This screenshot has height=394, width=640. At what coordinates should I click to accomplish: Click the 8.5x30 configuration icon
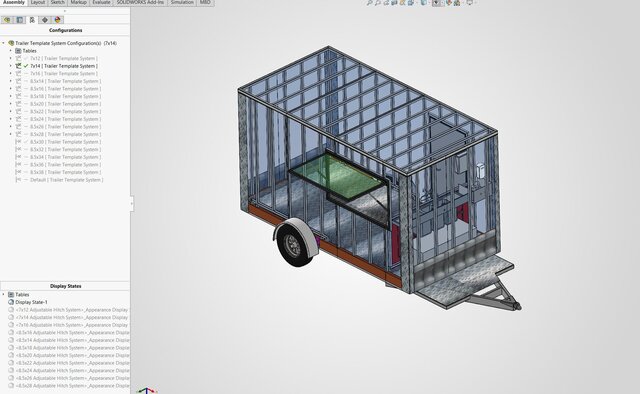tap(18, 142)
